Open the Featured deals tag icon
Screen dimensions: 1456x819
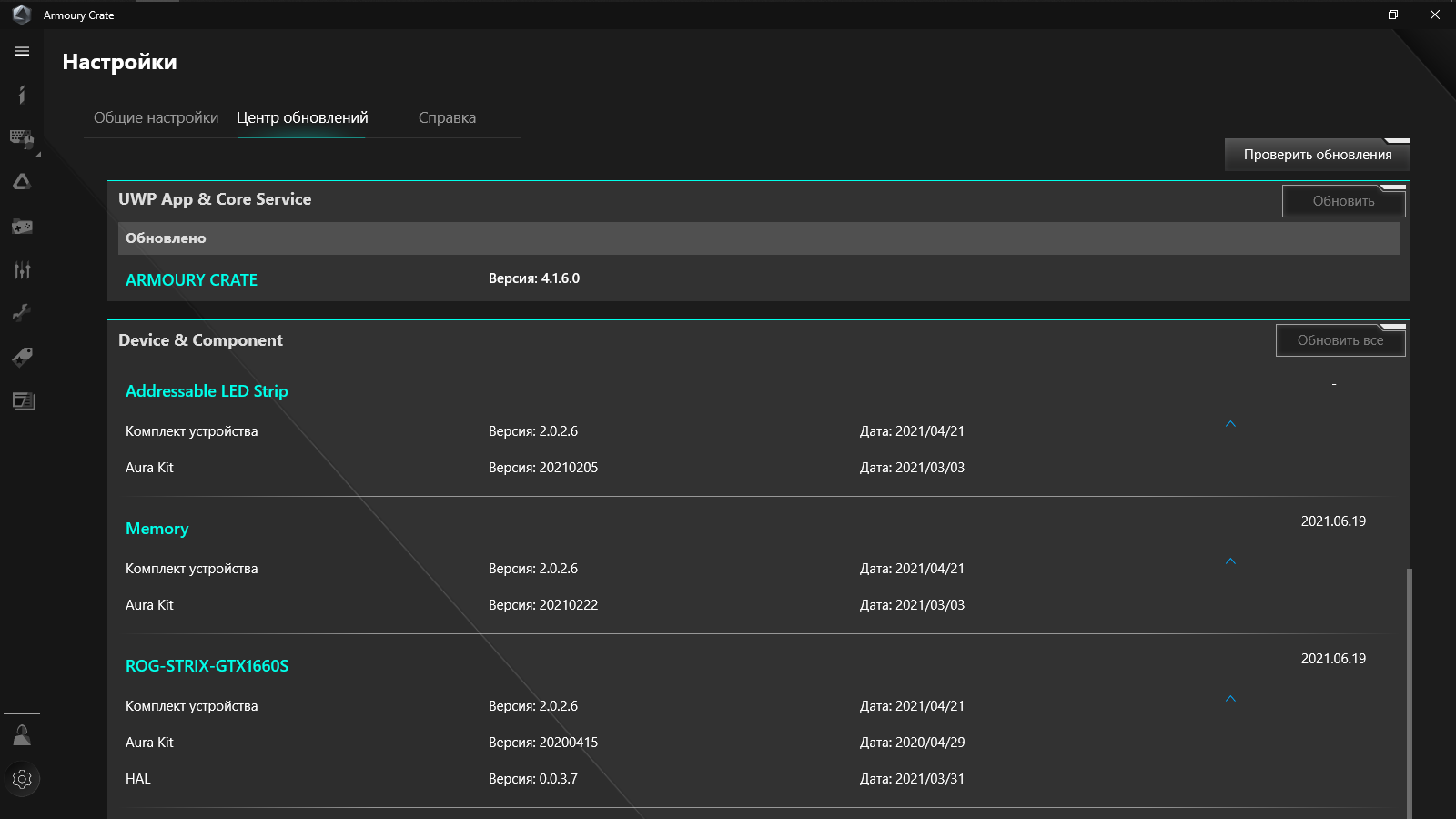point(22,357)
